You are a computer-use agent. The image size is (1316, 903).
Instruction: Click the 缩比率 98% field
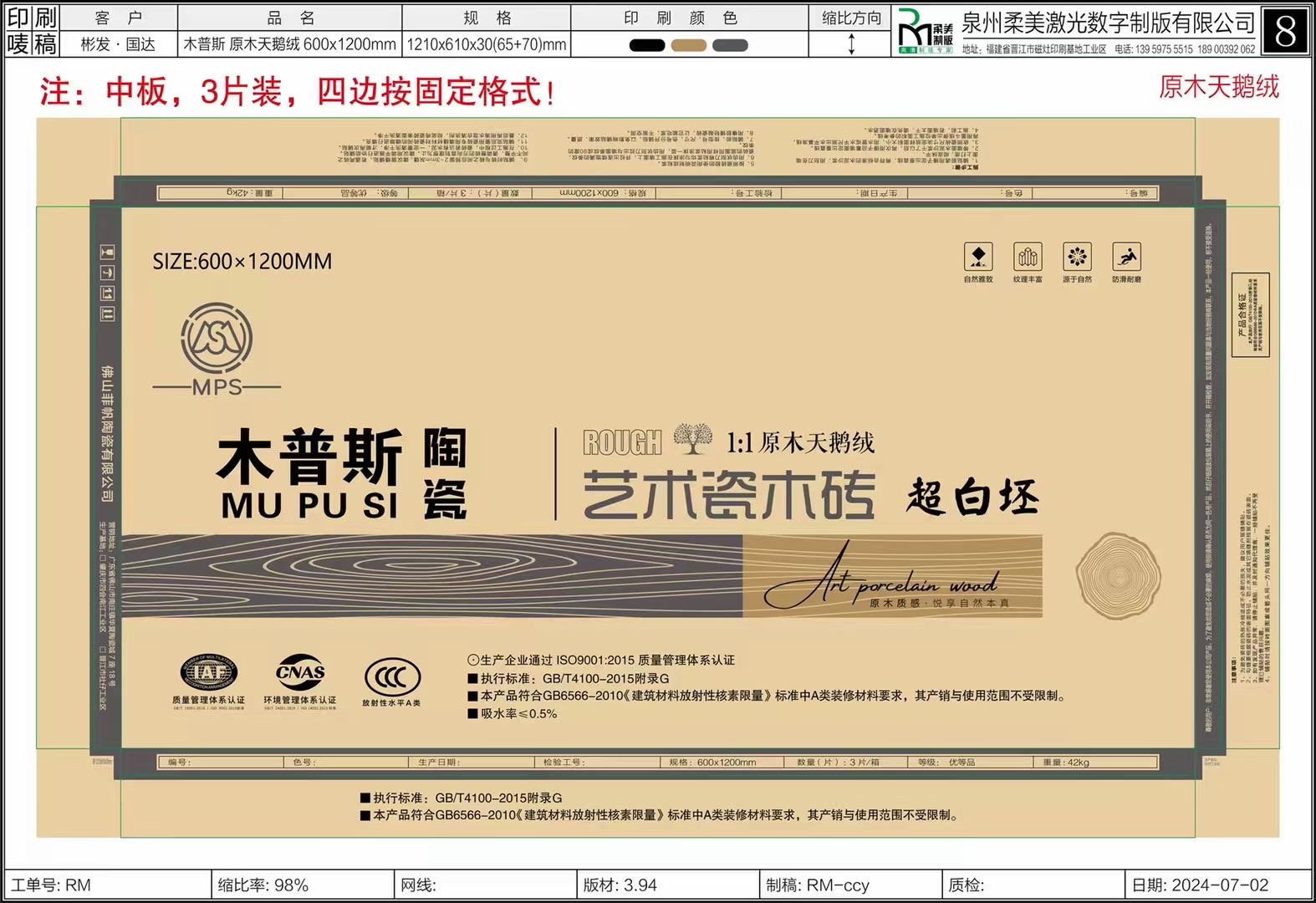pyautogui.click(x=301, y=885)
